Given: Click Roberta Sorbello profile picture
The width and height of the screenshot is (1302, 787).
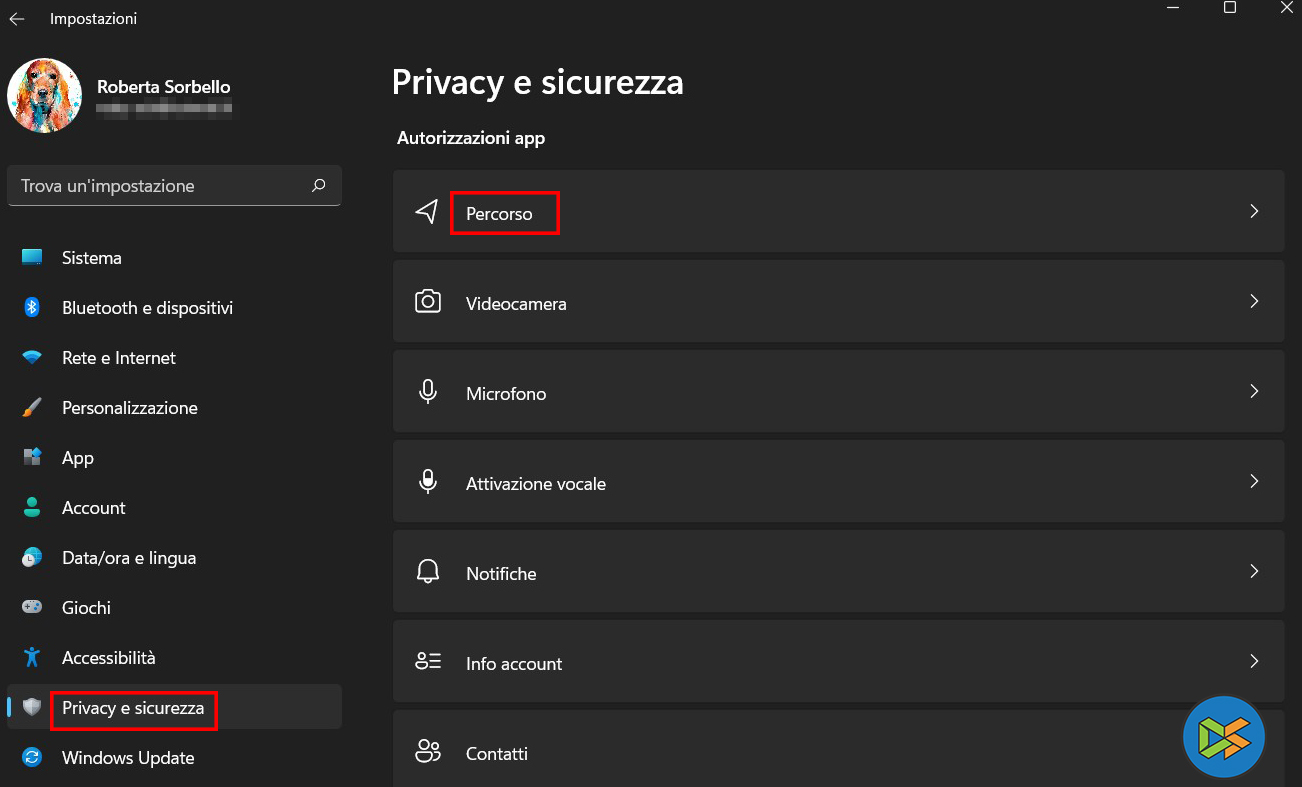Looking at the screenshot, I should 45,96.
